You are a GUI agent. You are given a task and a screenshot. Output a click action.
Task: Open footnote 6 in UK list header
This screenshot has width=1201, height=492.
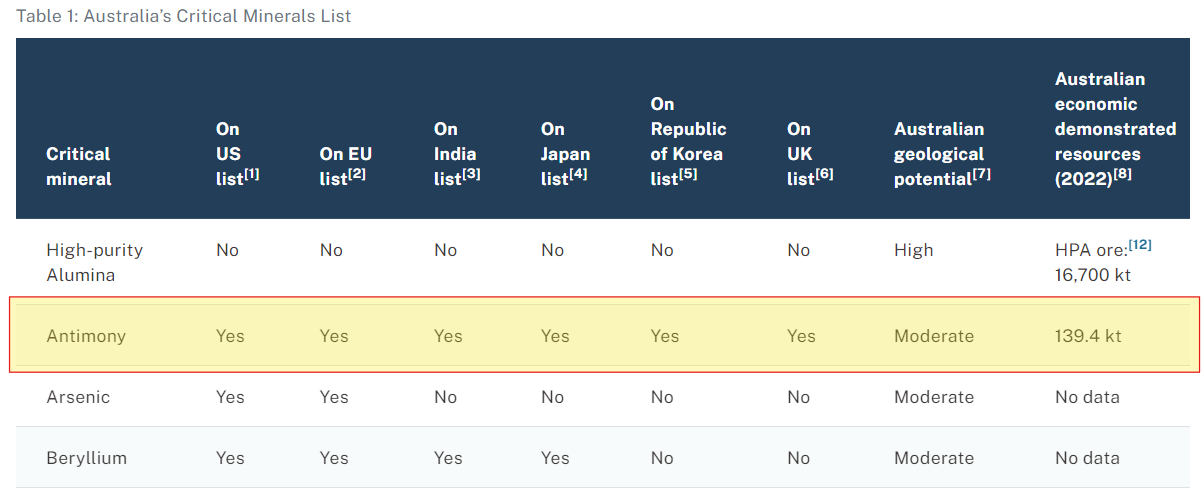pyautogui.click(x=824, y=174)
